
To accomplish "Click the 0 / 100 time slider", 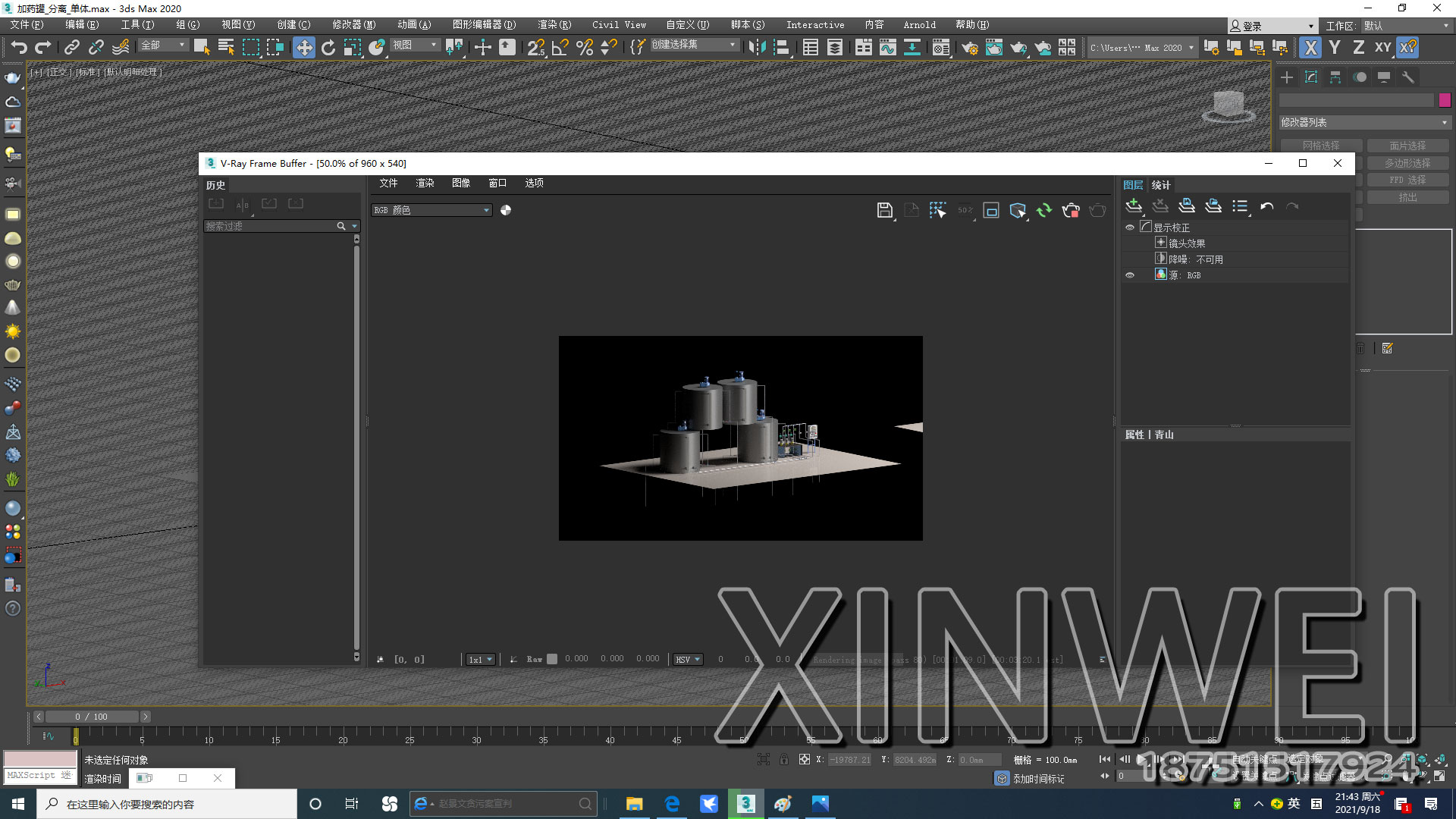I will click(91, 717).
